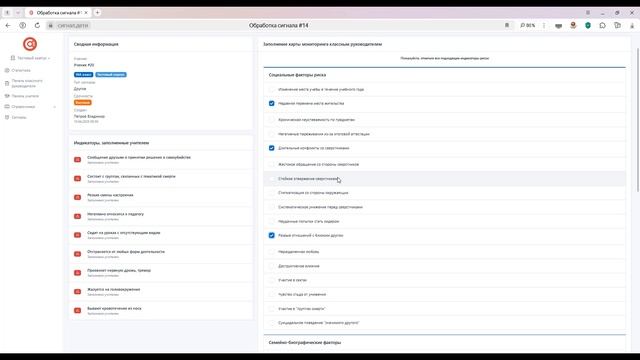Screen dimensions: 640x360
Task: Open the browser three-dot menu
Action: [x=544, y=25]
